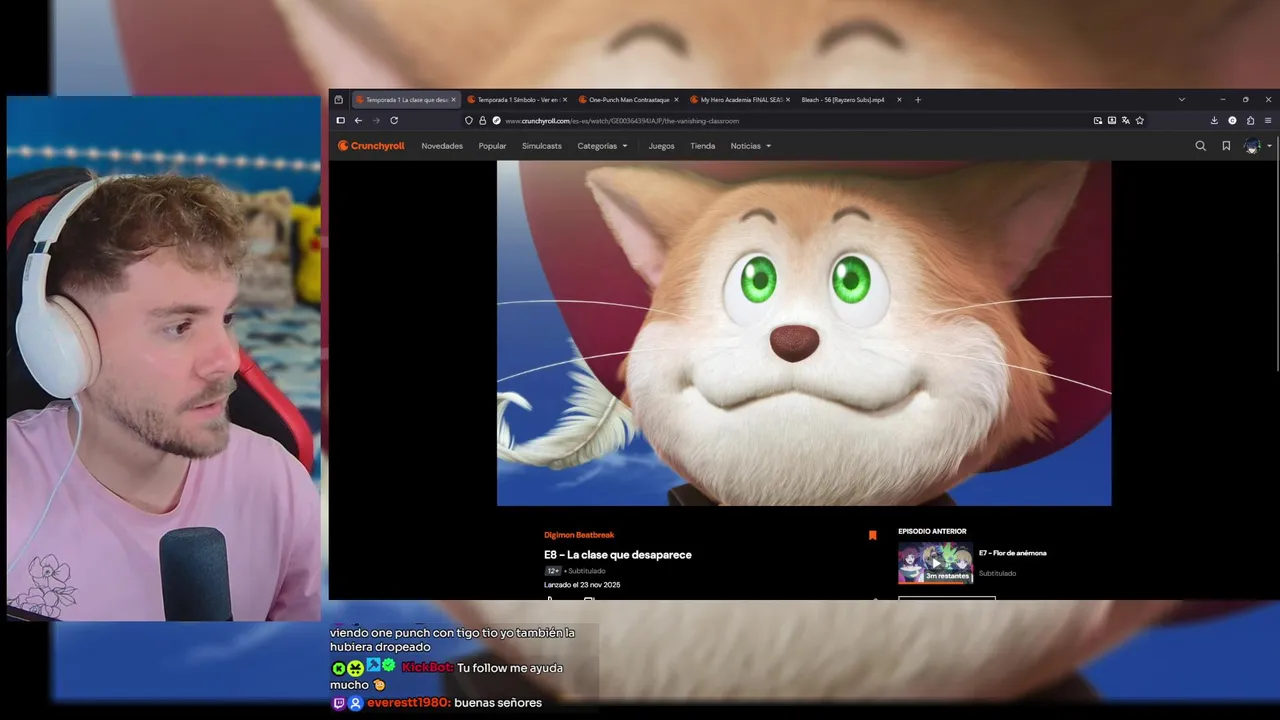Viewport: 1280px width, 720px height.
Task: Open Simulcasts in Crunchyroll nav
Action: click(542, 146)
